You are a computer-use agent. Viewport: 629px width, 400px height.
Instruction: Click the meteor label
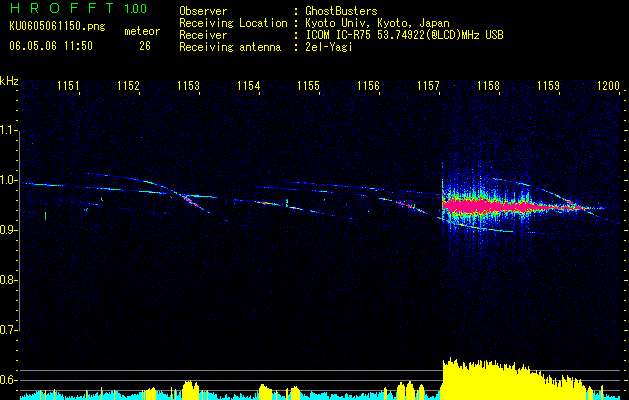point(142,31)
